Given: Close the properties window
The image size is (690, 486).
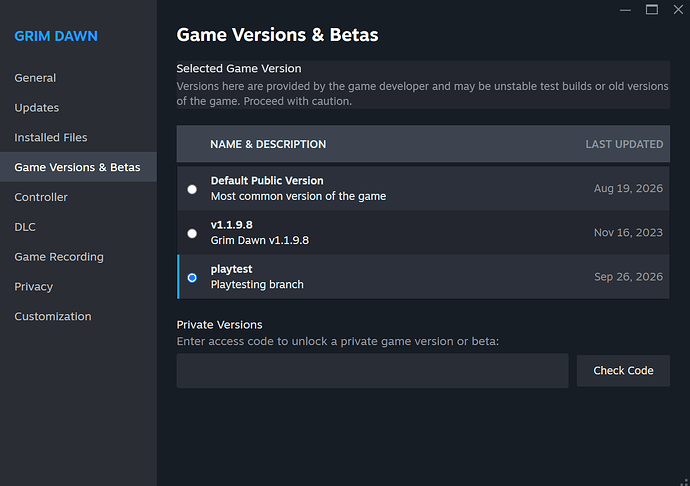Looking at the screenshot, I should pyautogui.click(x=678, y=10).
